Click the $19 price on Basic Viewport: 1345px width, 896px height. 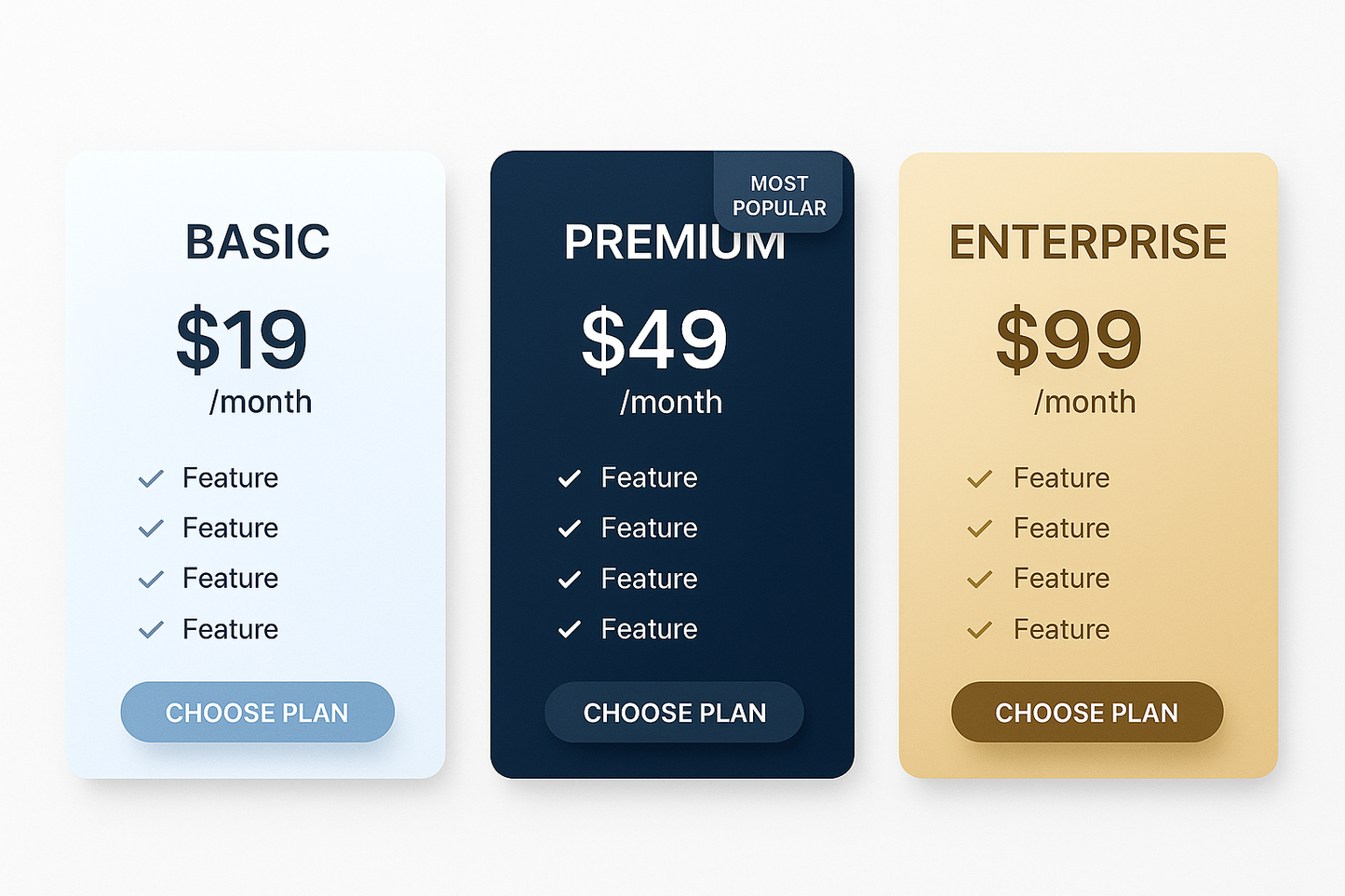242,339
